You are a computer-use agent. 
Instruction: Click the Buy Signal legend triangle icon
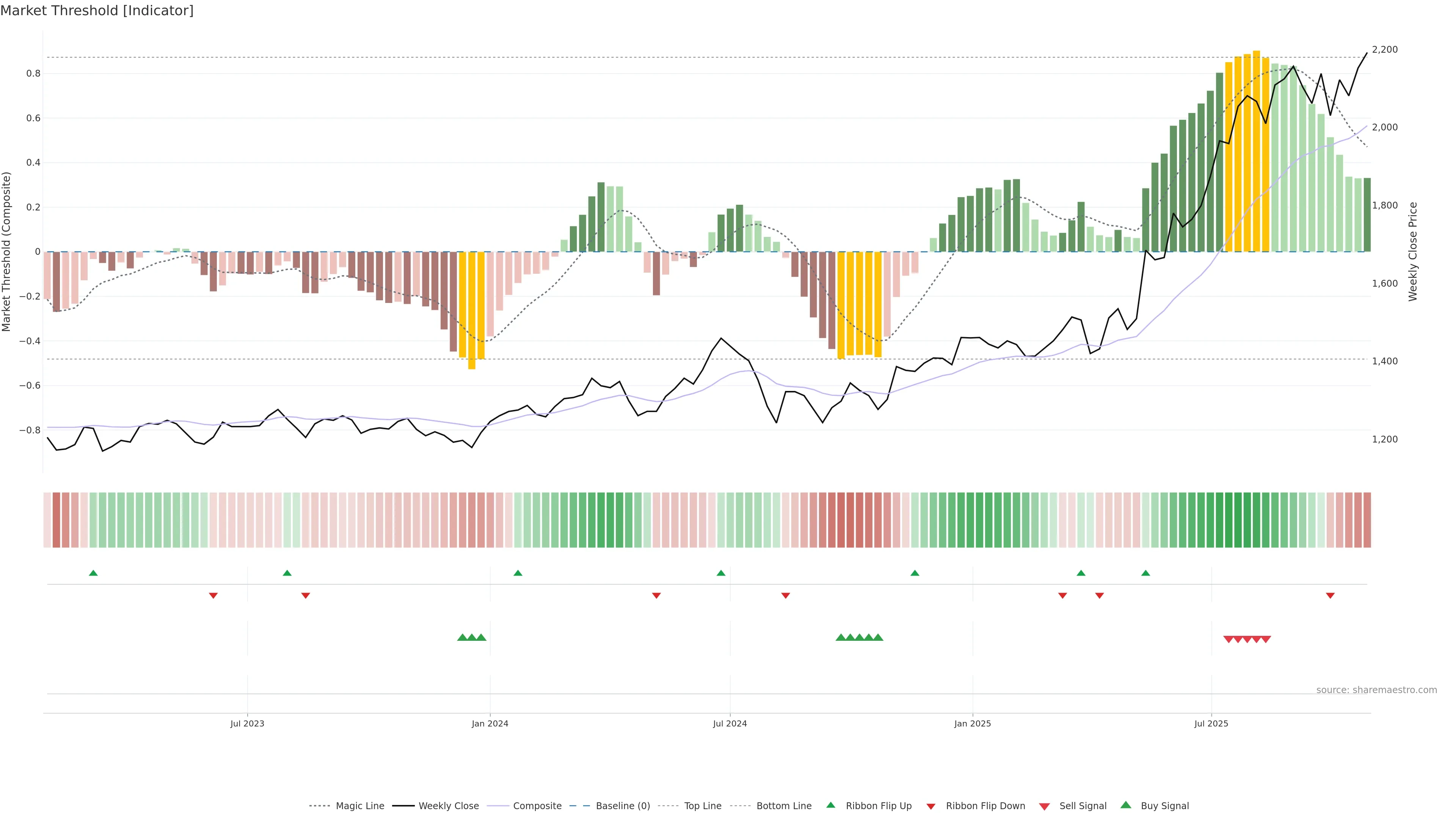click(x=1126, y=805)
